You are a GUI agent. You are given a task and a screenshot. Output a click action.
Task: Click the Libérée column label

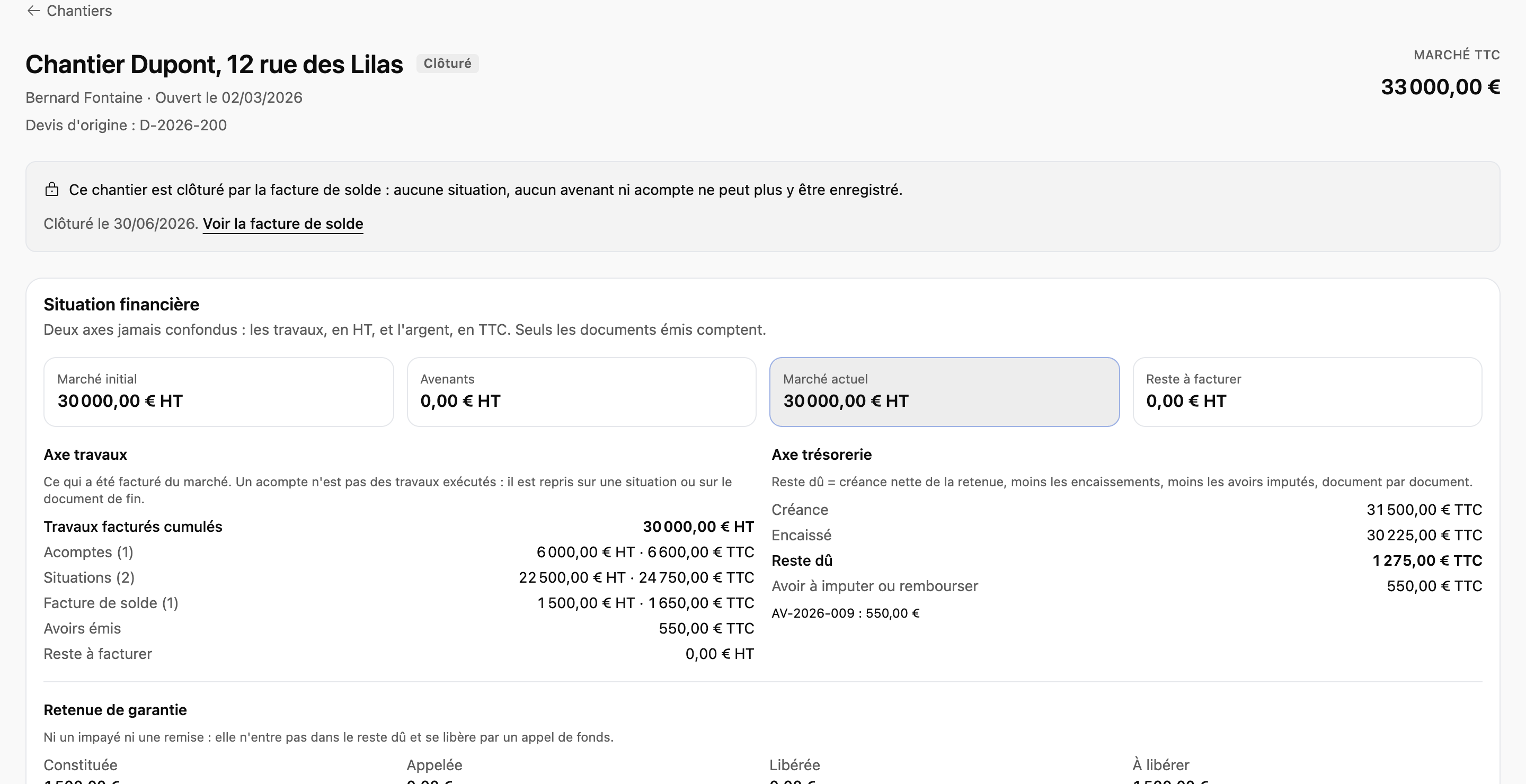tap(794, 764)
